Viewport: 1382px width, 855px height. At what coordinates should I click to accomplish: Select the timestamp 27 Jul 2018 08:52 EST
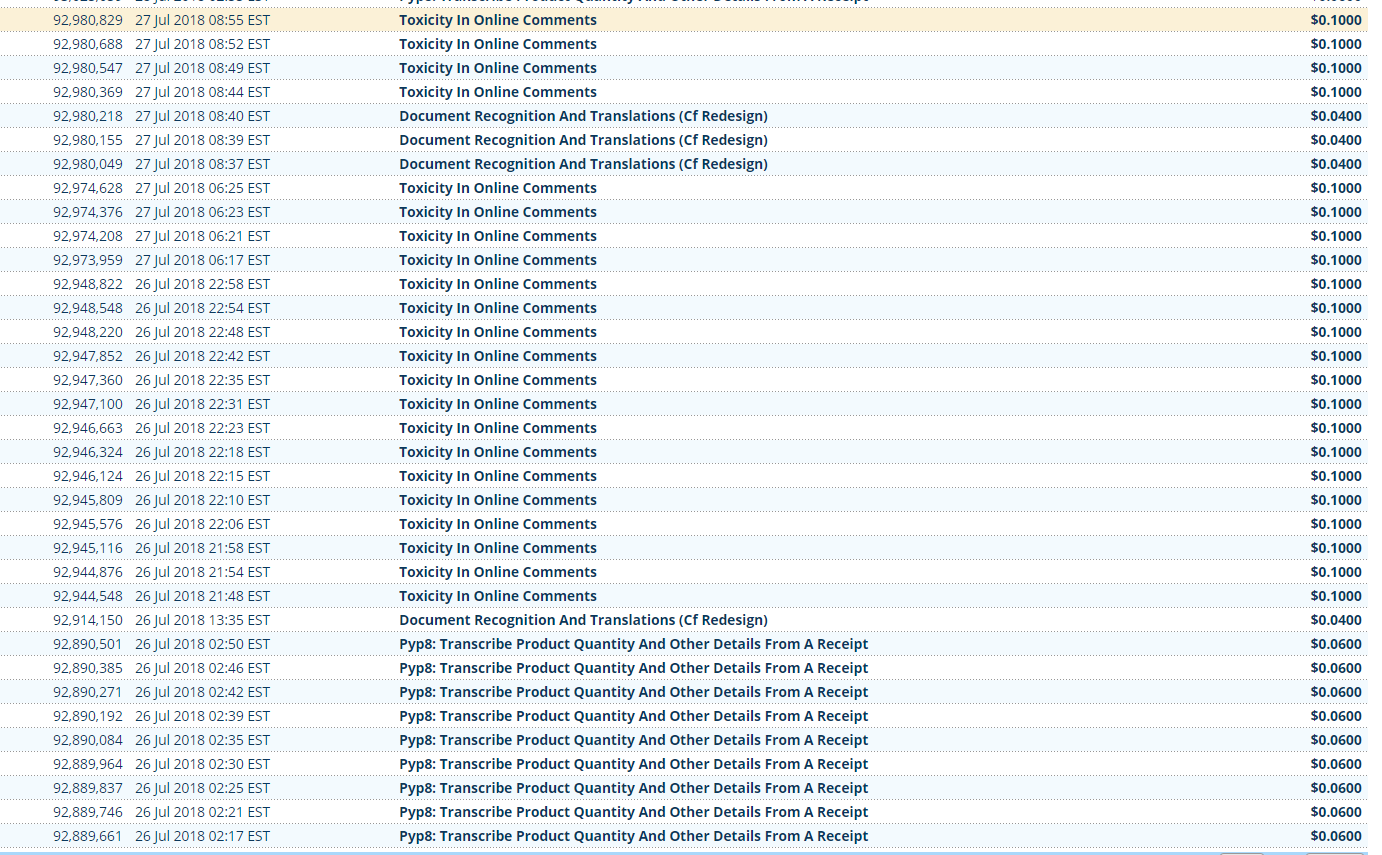(x=202, y=44)
